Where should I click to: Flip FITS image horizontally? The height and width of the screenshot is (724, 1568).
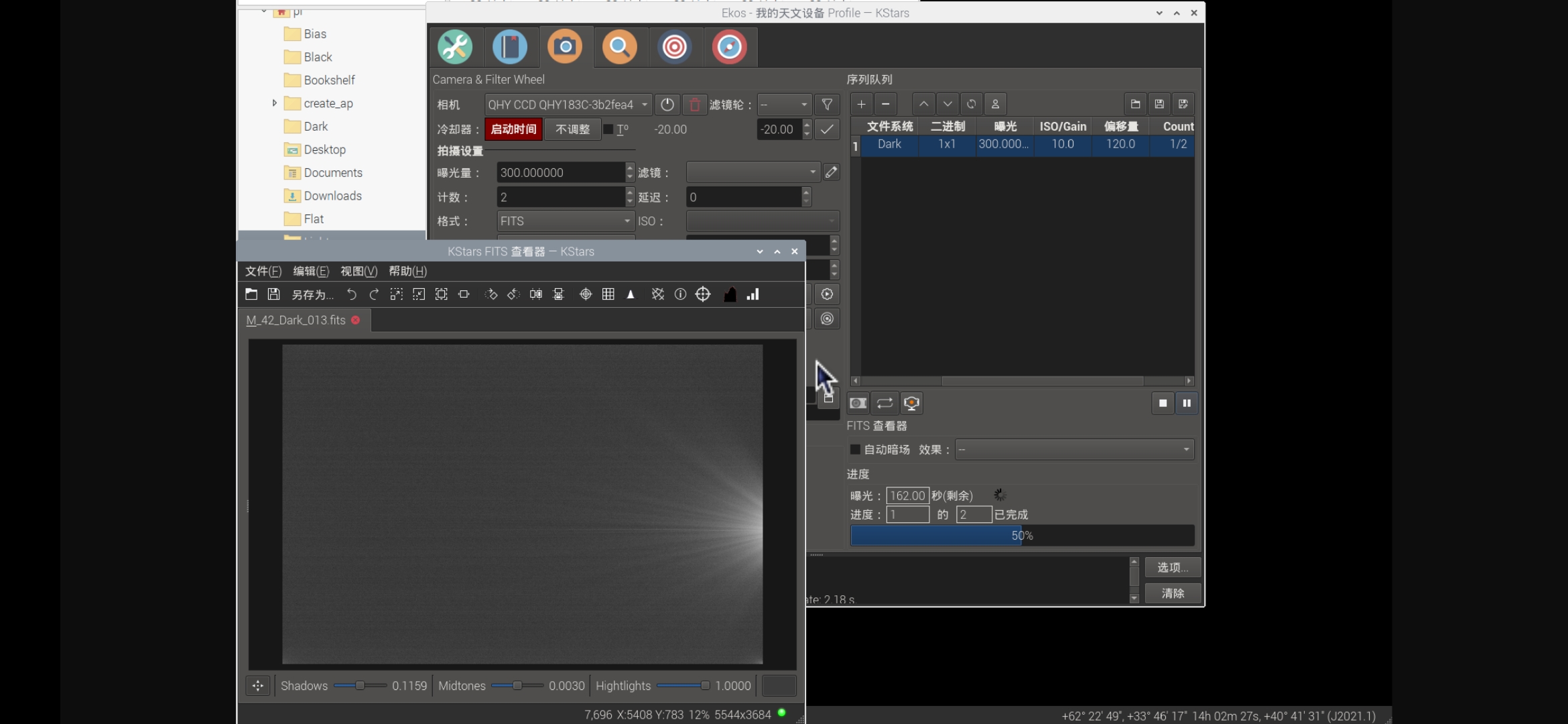[x=536, y=294]
